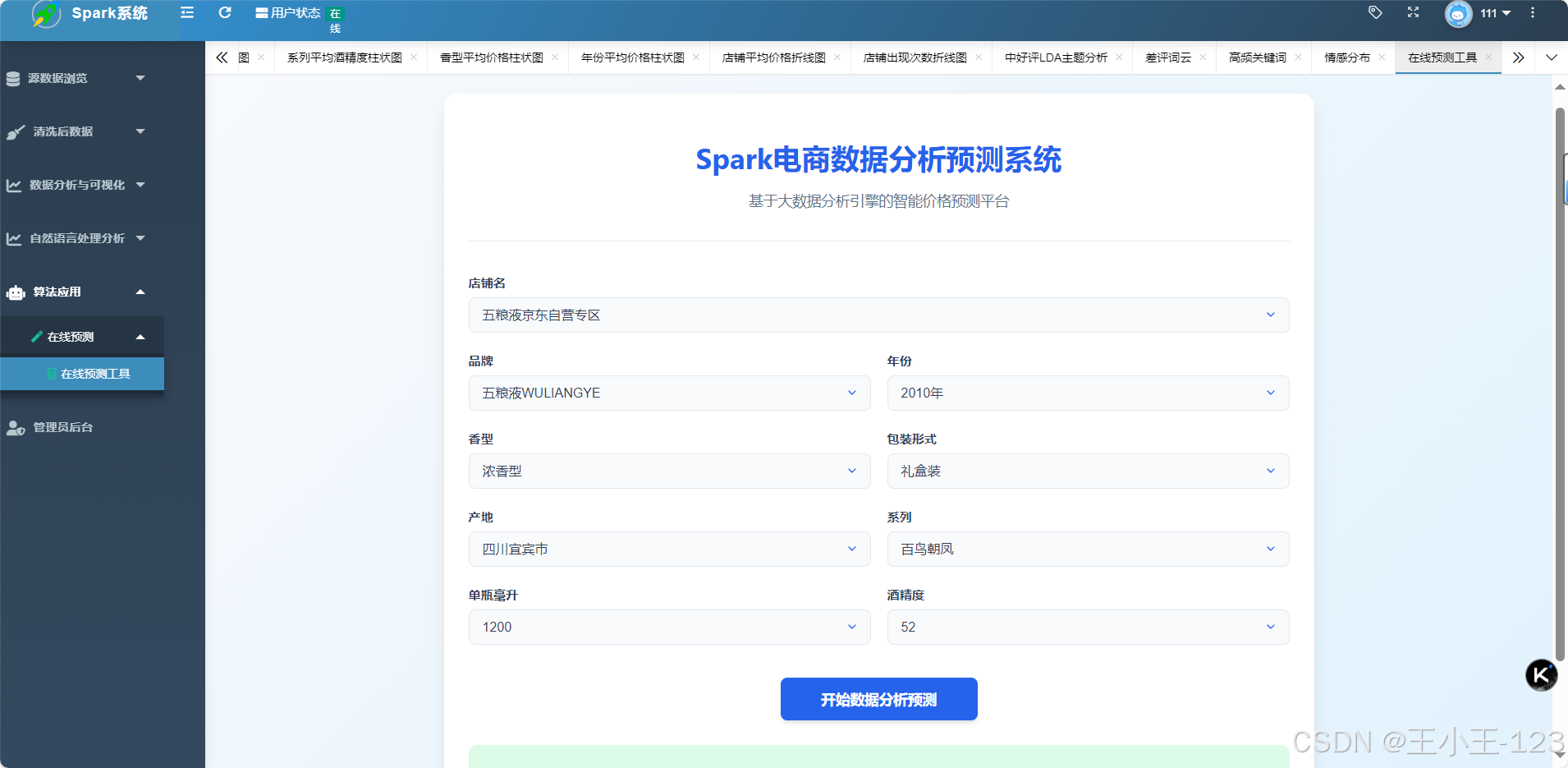Image resolution: width=1568 pixels, height=768 pixels.
Task: Close the 在线预测工具 tab
Action: point(1488,57)
